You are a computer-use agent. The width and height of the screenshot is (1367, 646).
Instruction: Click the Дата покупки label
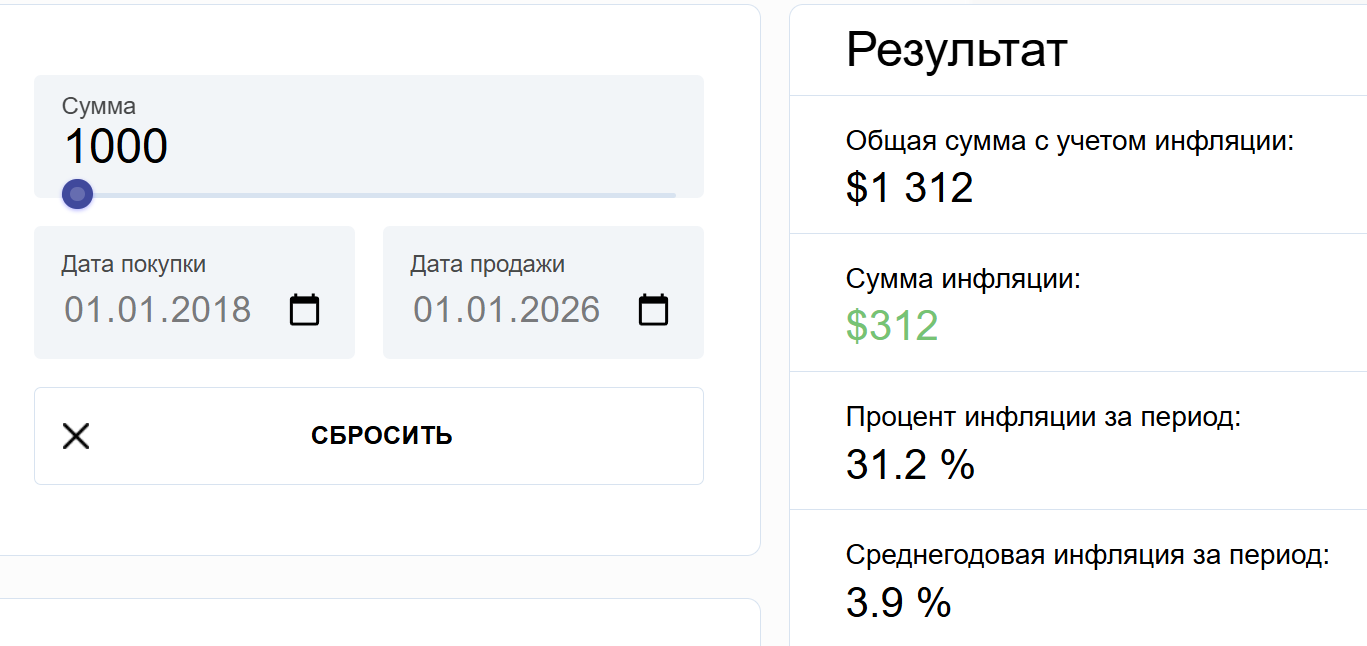point(134,264)
